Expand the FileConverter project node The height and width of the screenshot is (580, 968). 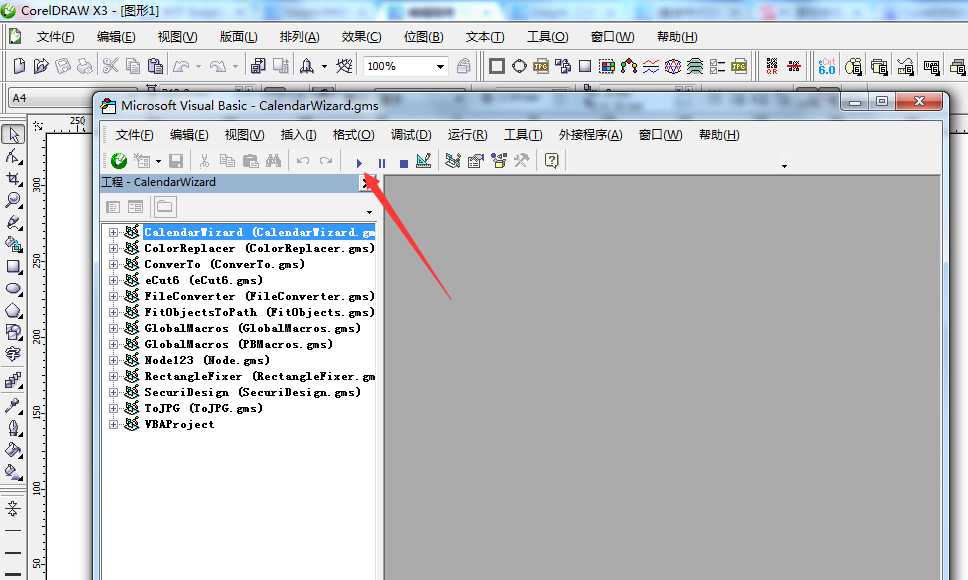tap(113, 297)
